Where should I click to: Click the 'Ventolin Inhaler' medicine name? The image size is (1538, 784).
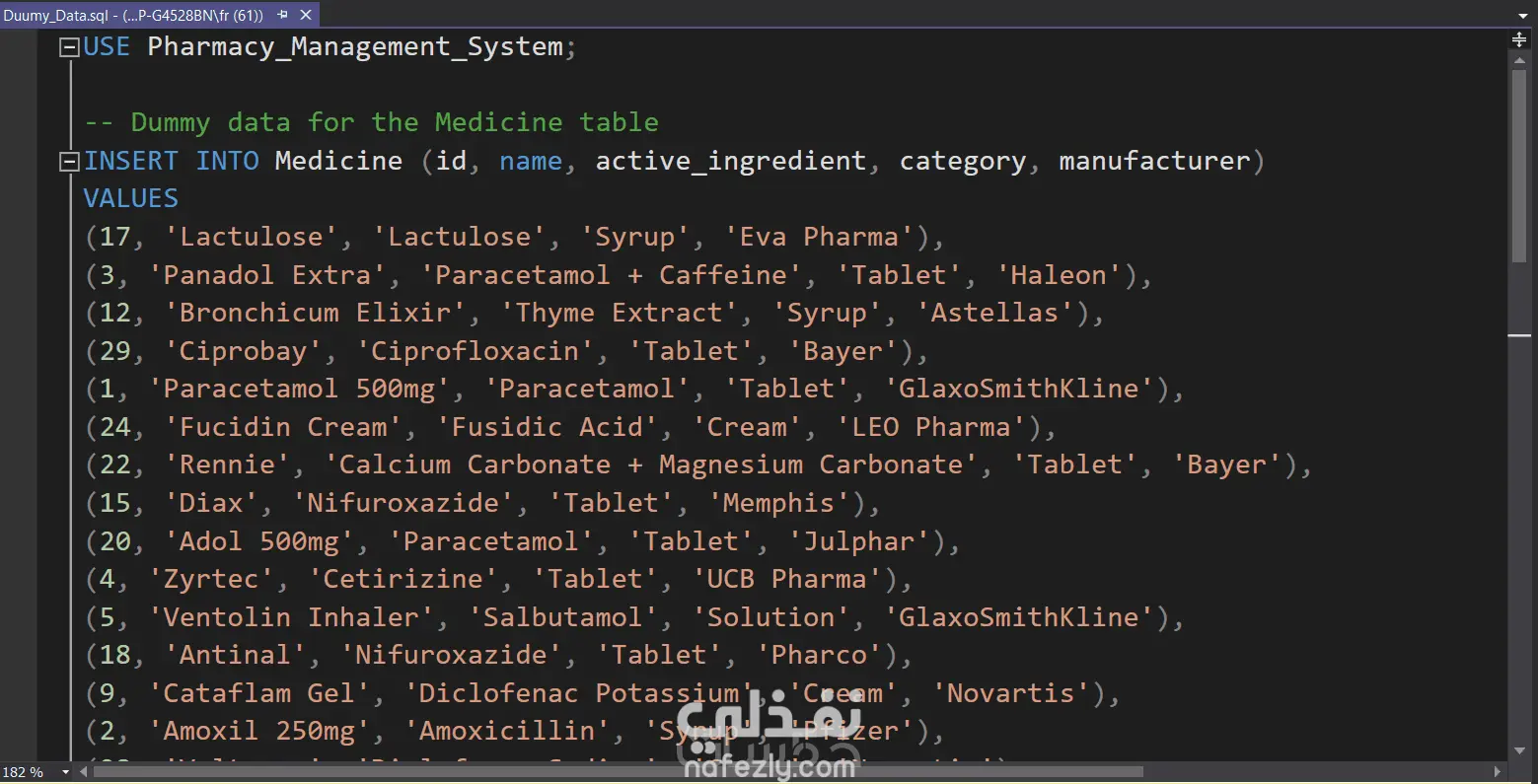point(291,617)
